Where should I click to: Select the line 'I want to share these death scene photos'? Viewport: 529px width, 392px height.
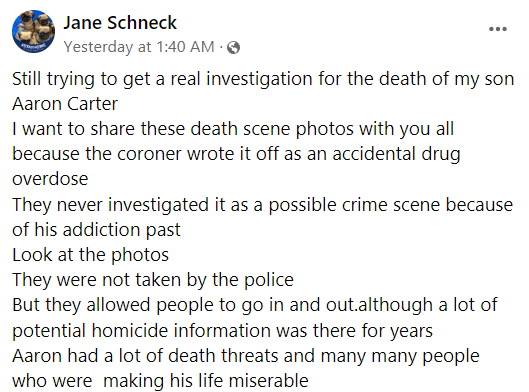[x=233, y=129]
